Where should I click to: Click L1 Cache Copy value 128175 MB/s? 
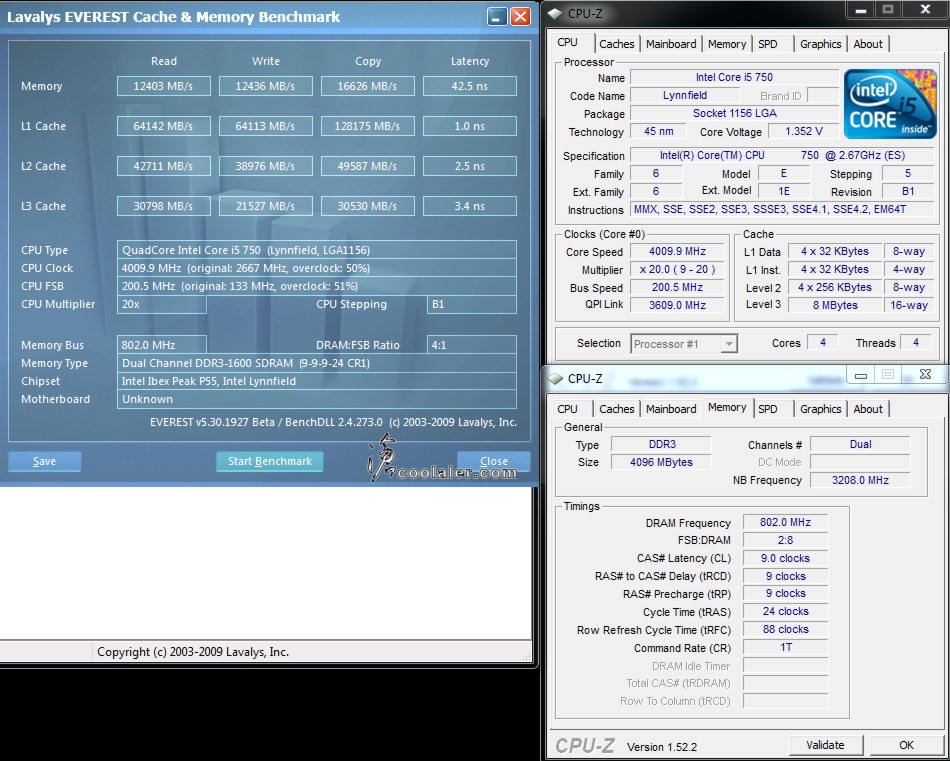point(367,126)
